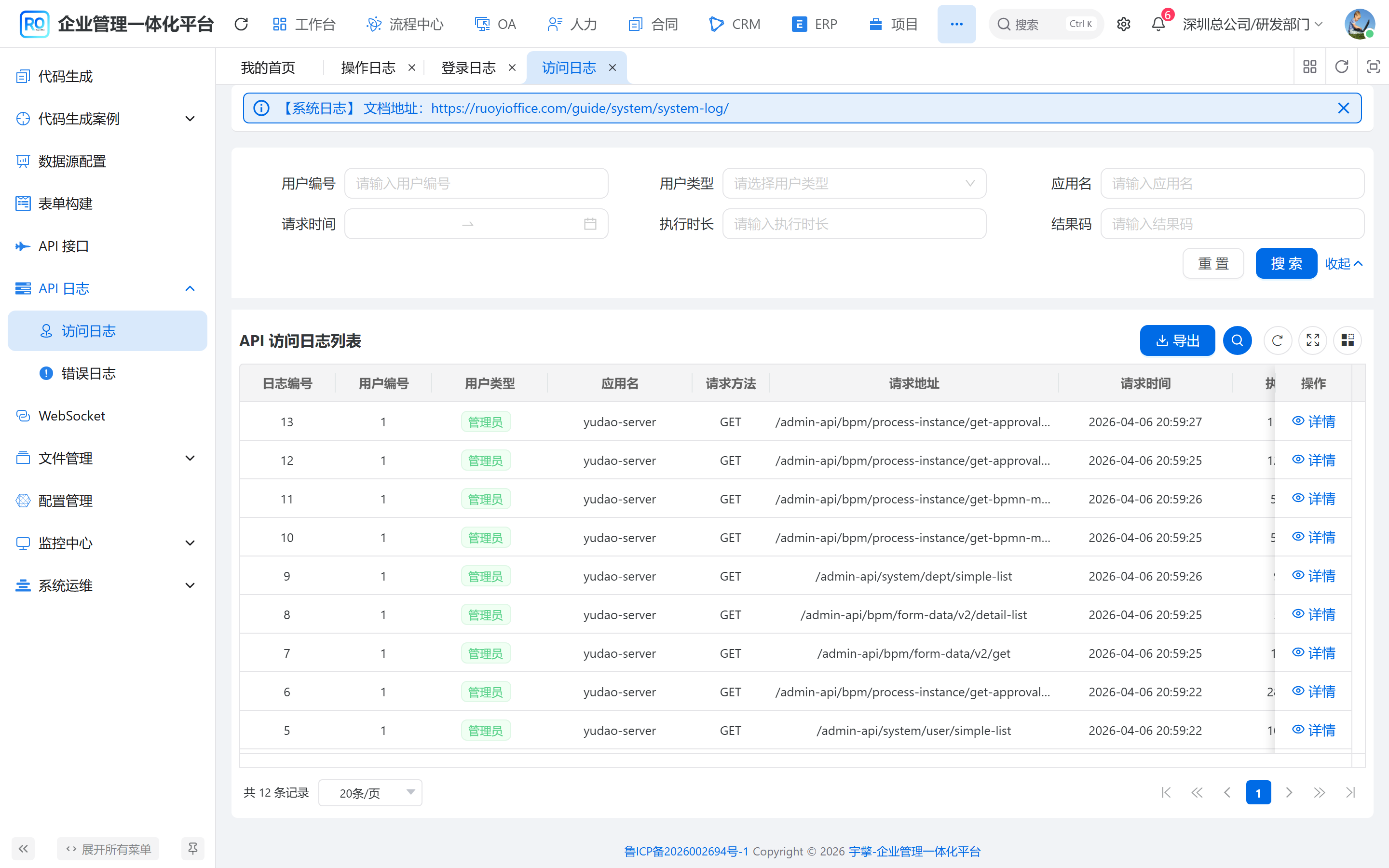This screenshot has height=868, width=1389.
Task: Open the more modules ellipsis button
Action: (x=956, y=24)
